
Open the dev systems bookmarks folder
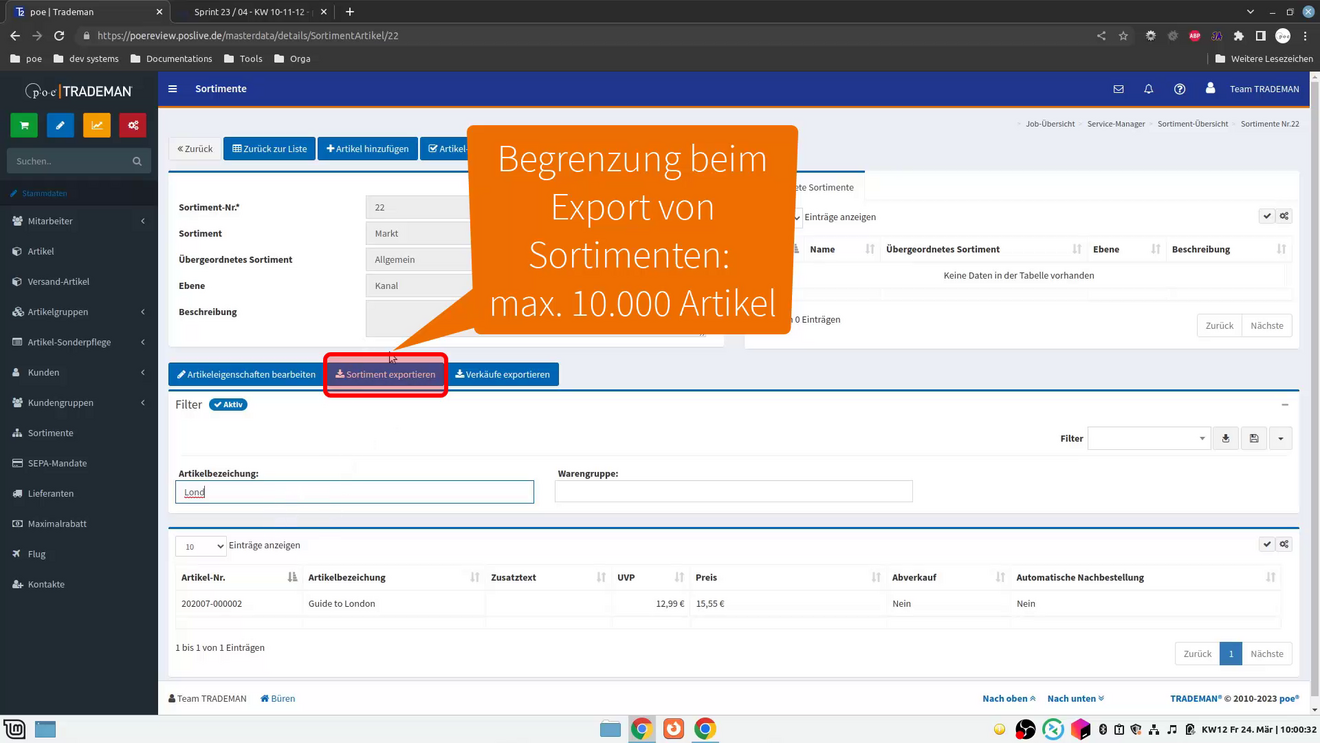86,59
